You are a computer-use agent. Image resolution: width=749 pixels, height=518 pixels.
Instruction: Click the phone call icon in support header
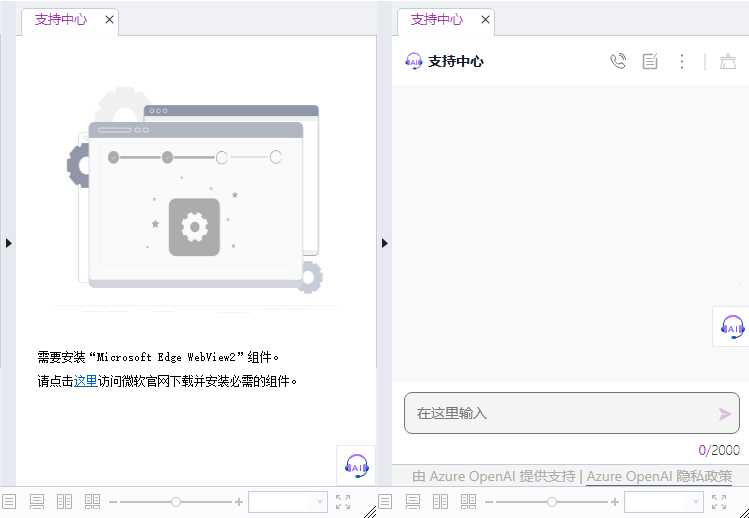pyautogui.click(x=618, y=61)
